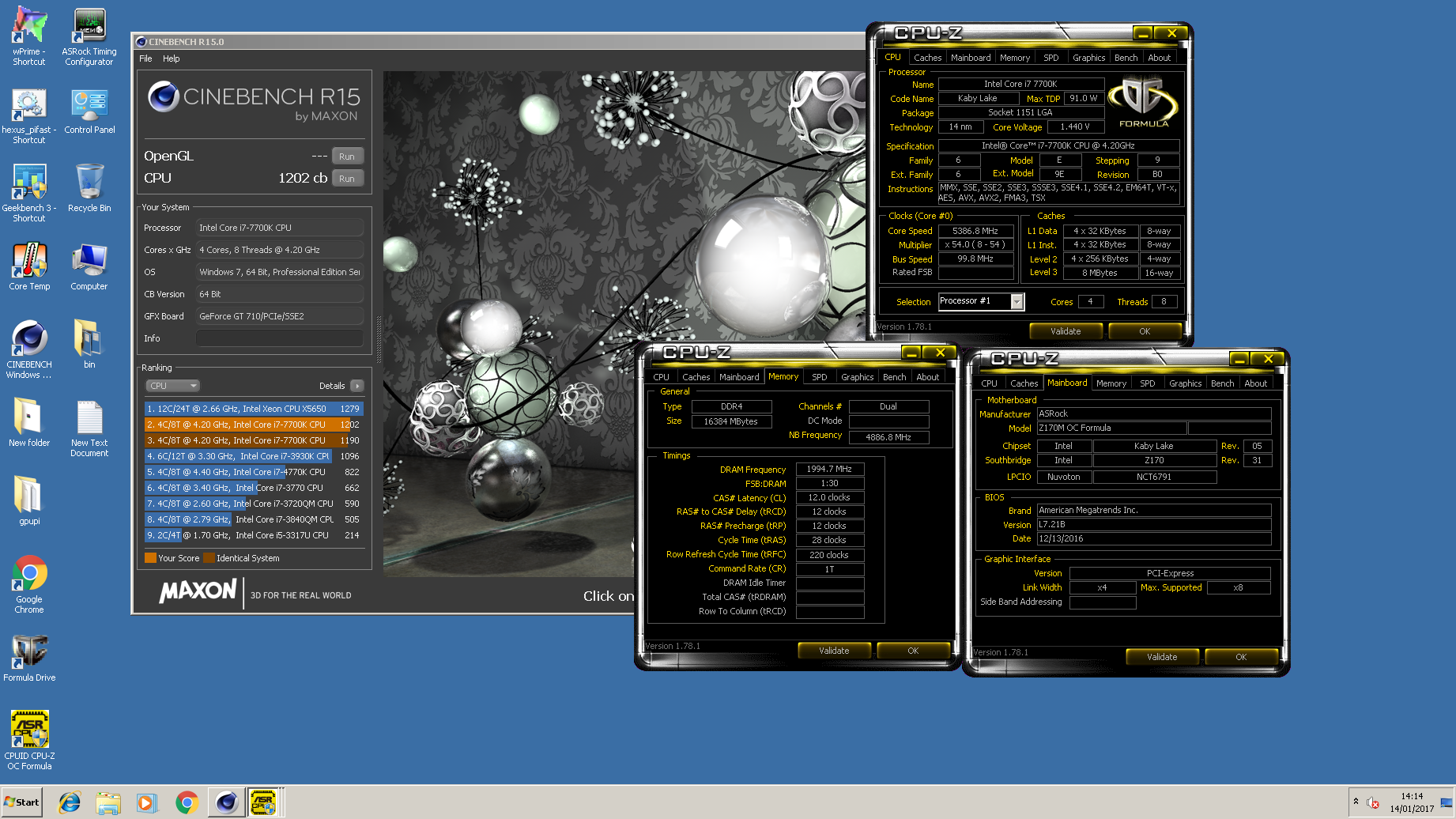Open Windows Explorer from taskbar
This screenshot has height=819, width=1456.
pos(108,802)
